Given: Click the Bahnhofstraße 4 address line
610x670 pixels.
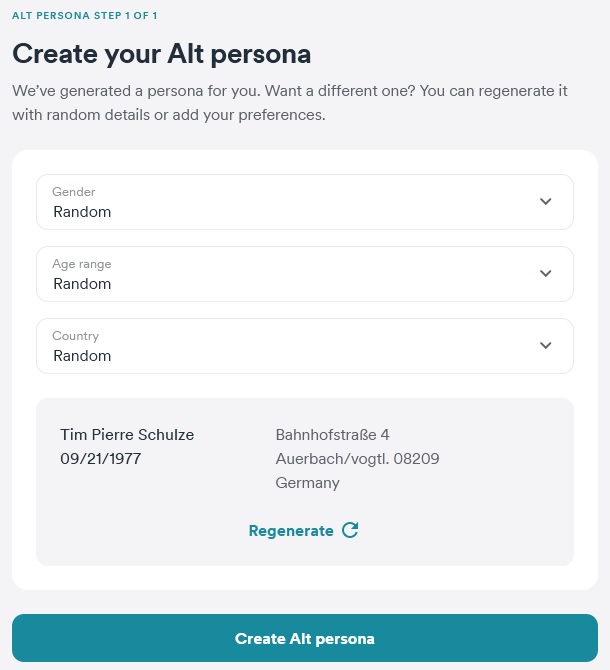Looking at the screenshot, I should [332, 435].
